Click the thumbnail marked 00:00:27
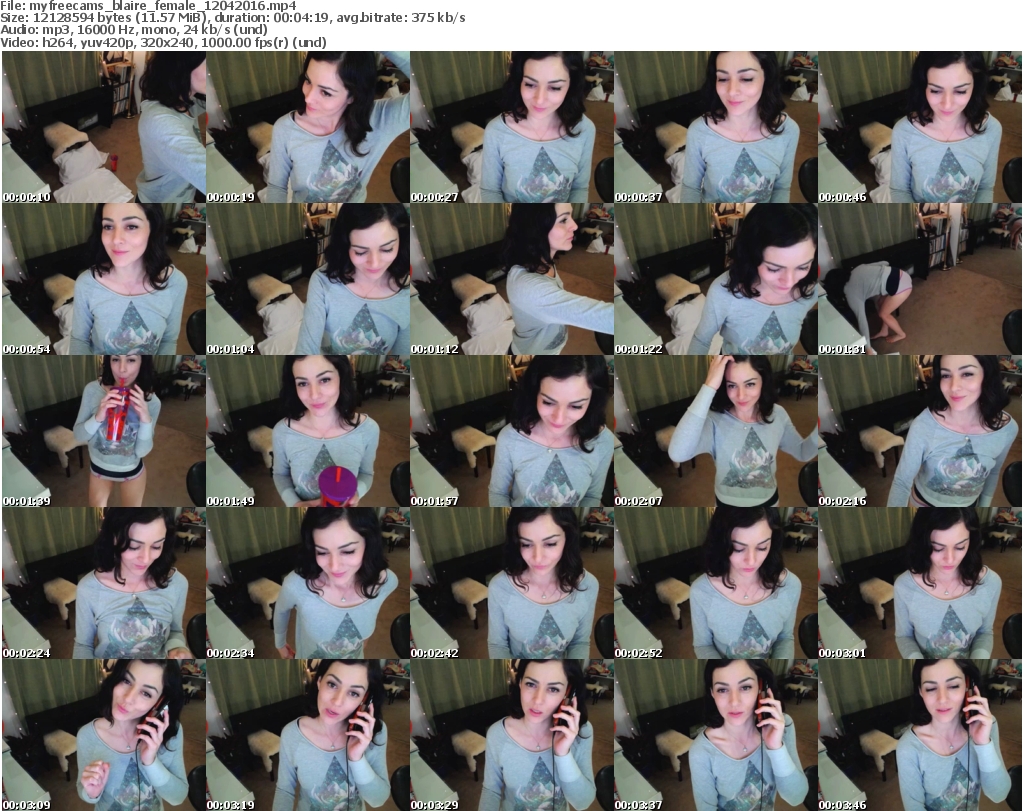1024x811 pixels. click(512, 127)
